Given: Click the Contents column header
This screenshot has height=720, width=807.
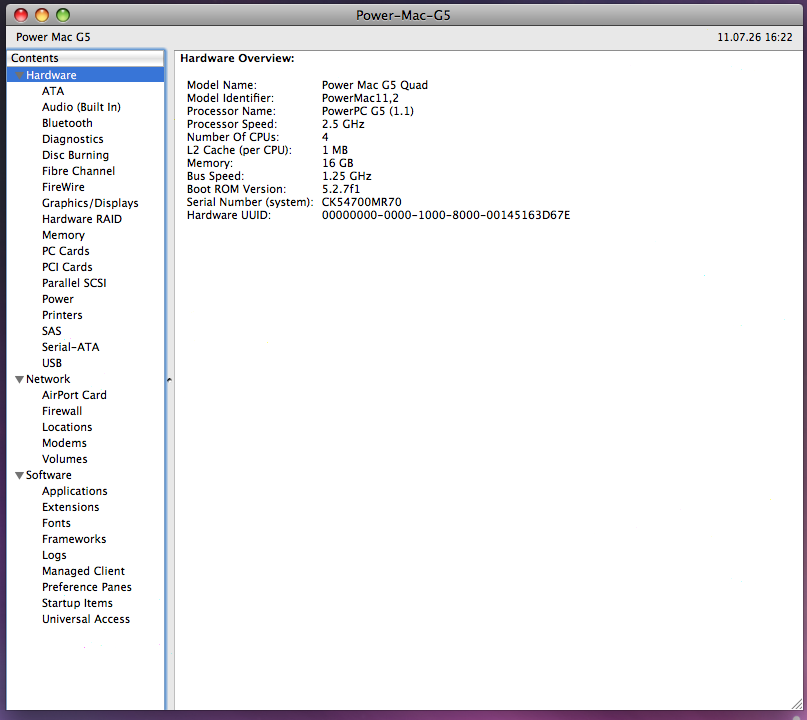Looking at the screenshot, I should pos(85,58).
